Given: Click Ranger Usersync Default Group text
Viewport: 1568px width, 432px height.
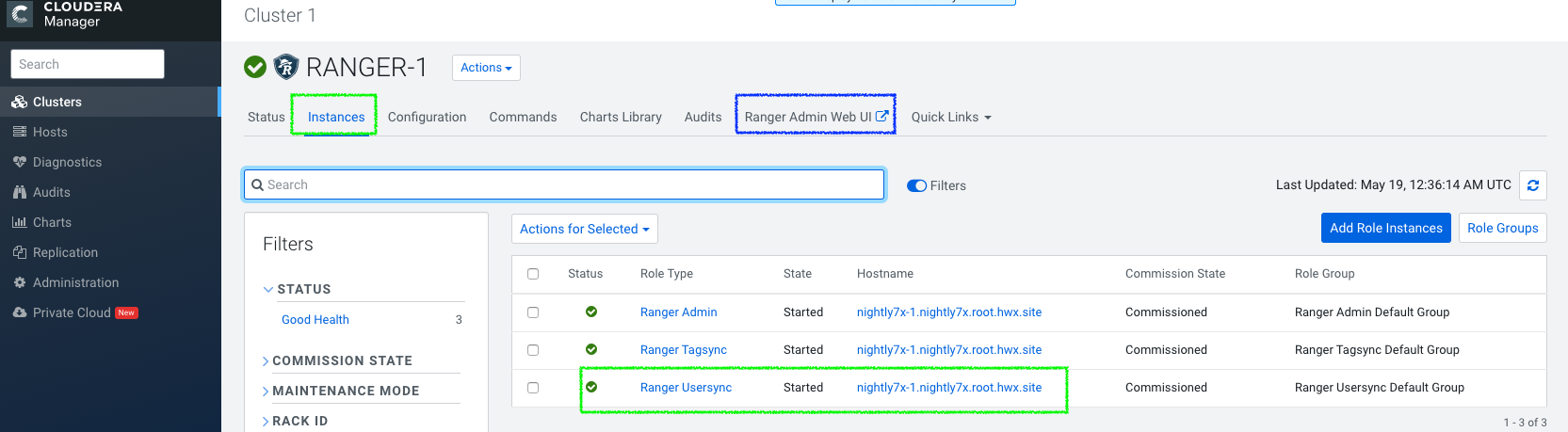Looking at the screenshot, I should [x=1380, y=387].
